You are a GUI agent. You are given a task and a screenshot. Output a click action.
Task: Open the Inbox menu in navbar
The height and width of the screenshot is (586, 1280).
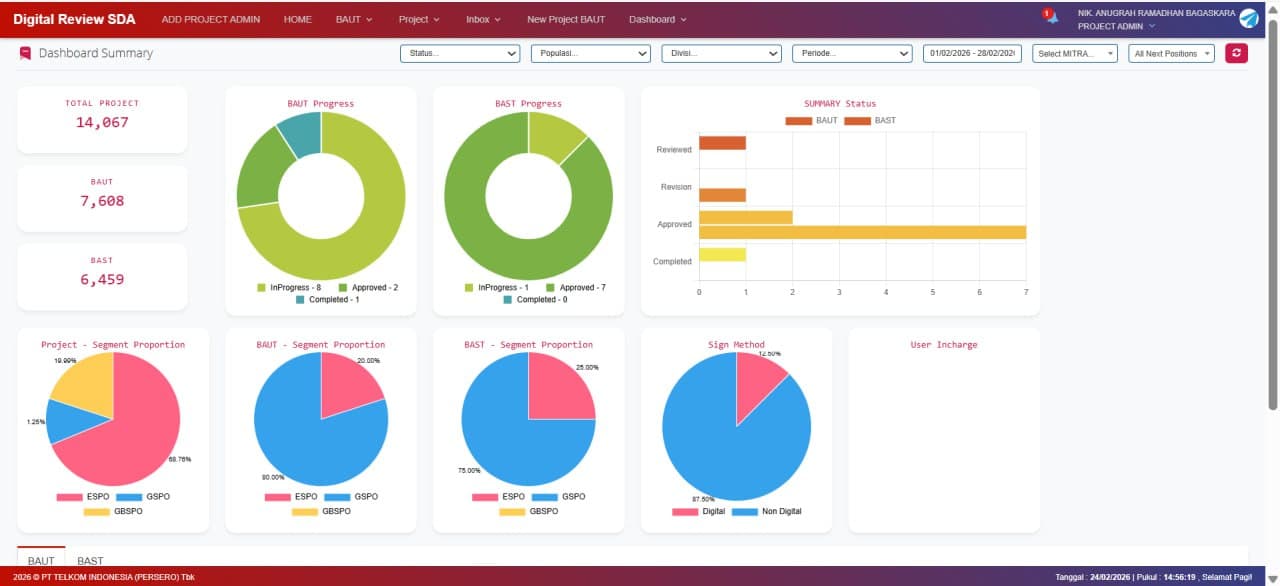coord(483,19)
